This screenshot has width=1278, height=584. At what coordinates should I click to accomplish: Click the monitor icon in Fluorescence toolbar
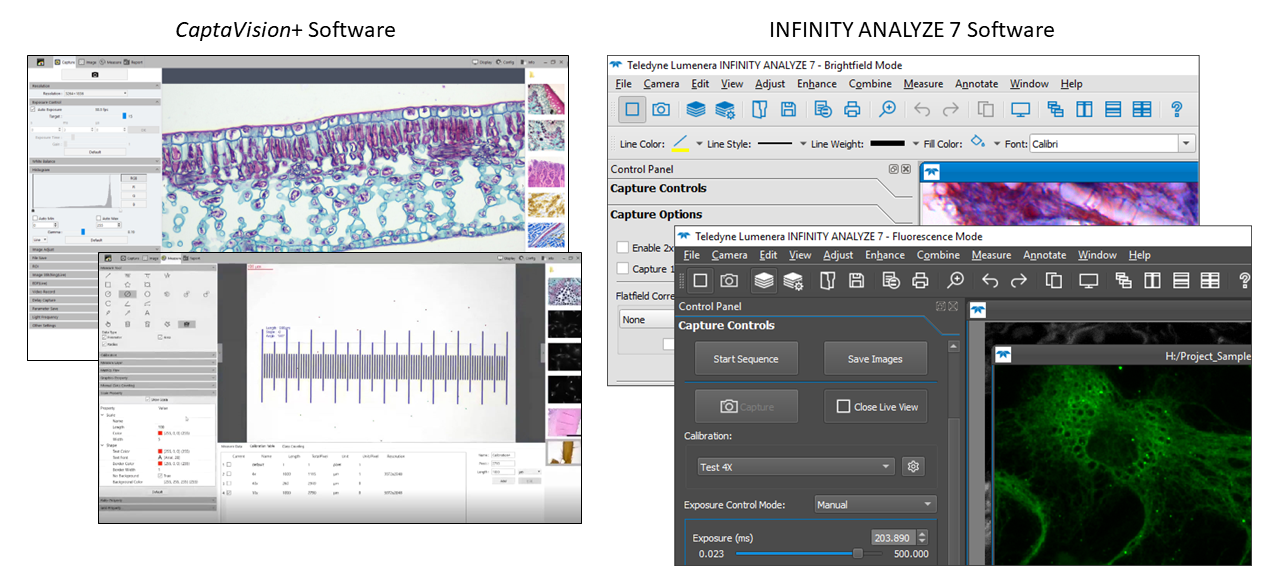(x=1088, y=281)
